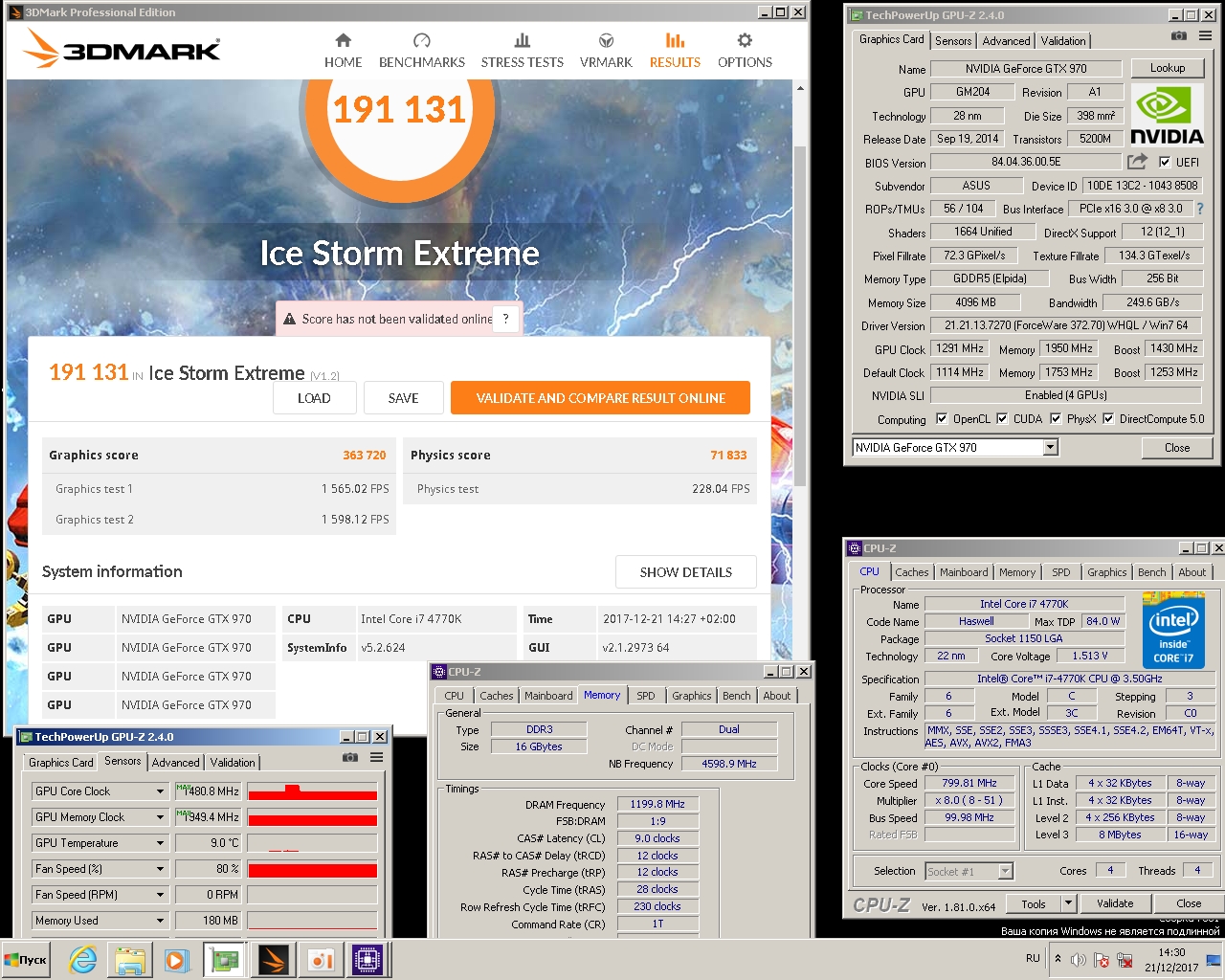This screenshot has height=980, width=1225.
Task: Switch to 3DMark taskbar icon
Action: coord(273,959)
